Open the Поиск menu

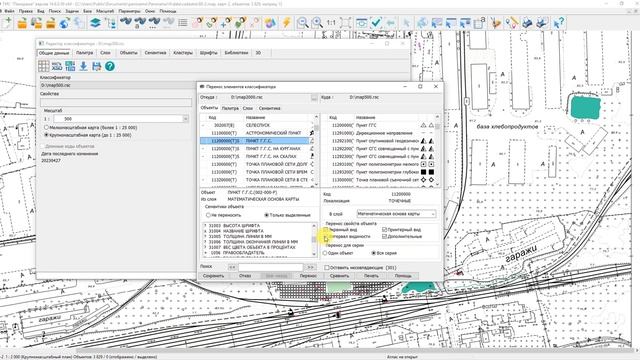(x=54, y=11)
